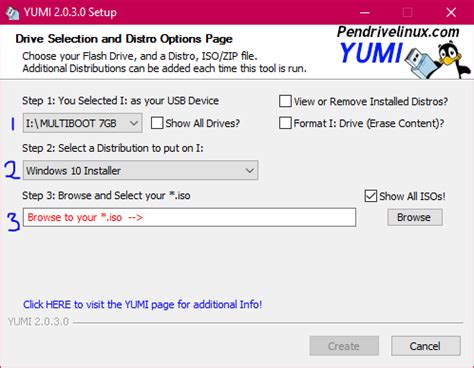Viewport: 474px width, 368px height.
Task: Click 'Step 2: Select a Distribution' label
Action: 113,148
